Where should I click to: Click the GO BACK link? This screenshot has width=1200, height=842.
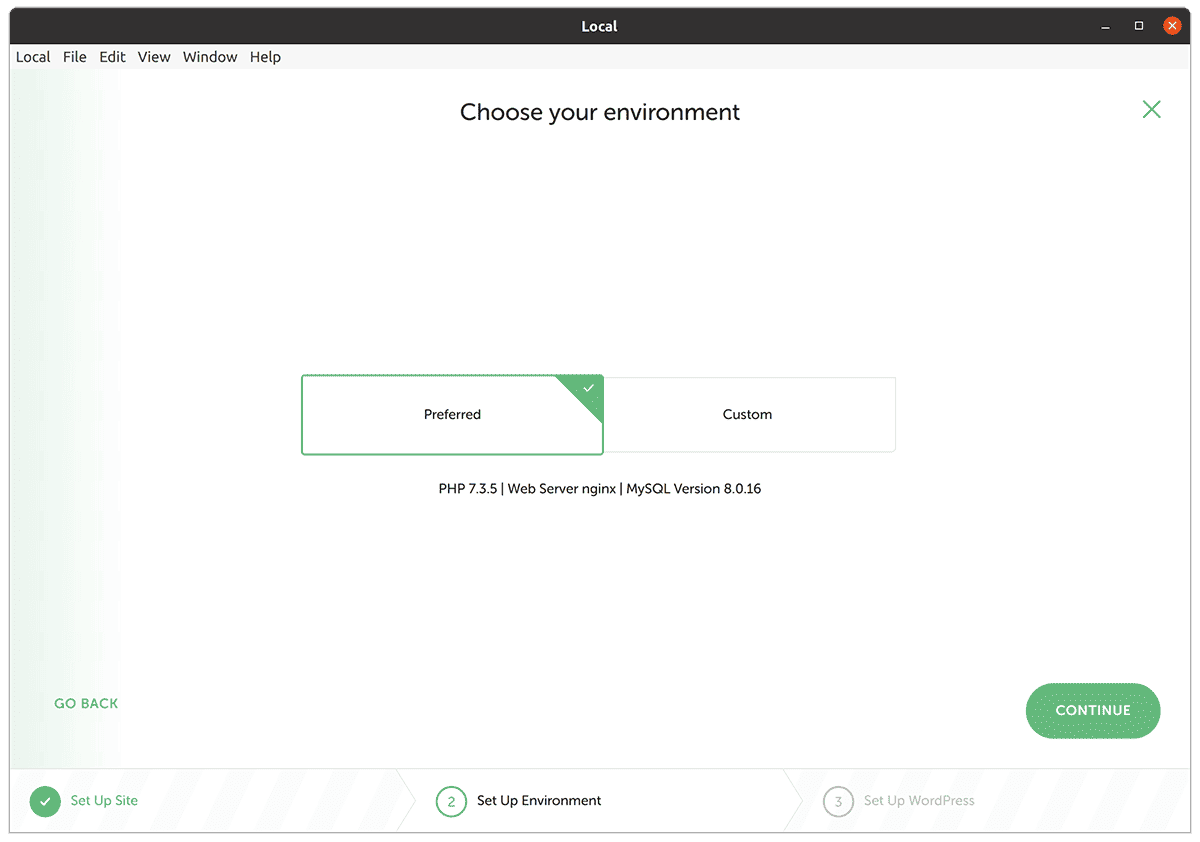click(x=86, y=704)
